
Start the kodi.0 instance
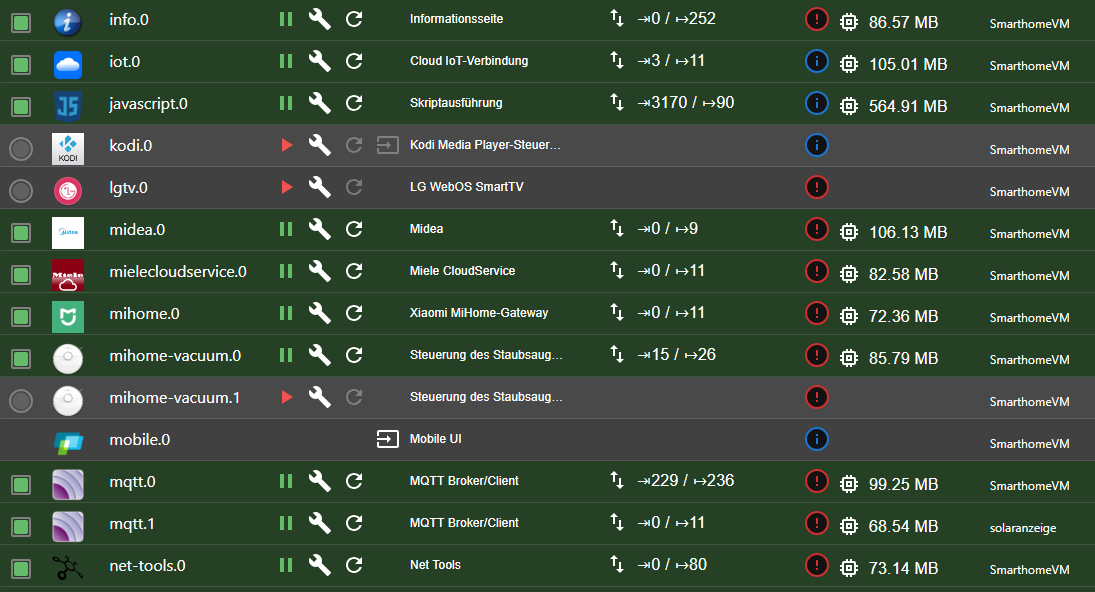click(x=287, y=145)
